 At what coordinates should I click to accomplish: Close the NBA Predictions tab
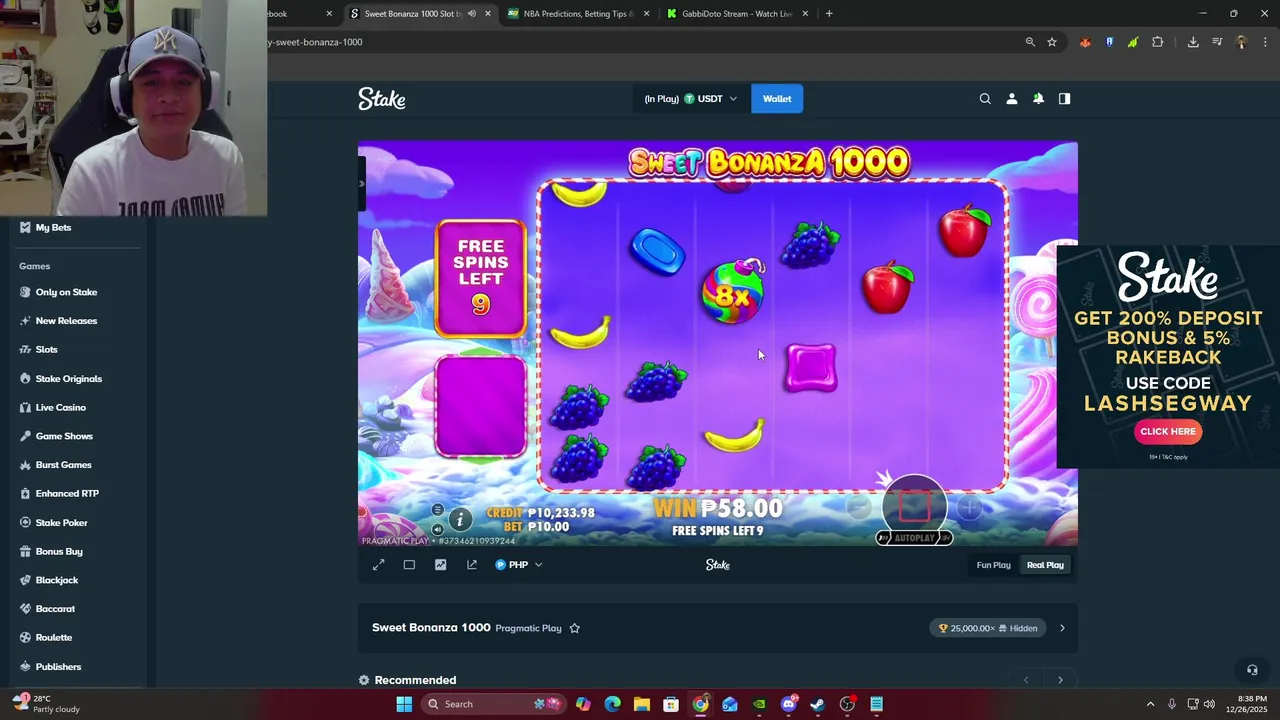[x=646, y=14]
